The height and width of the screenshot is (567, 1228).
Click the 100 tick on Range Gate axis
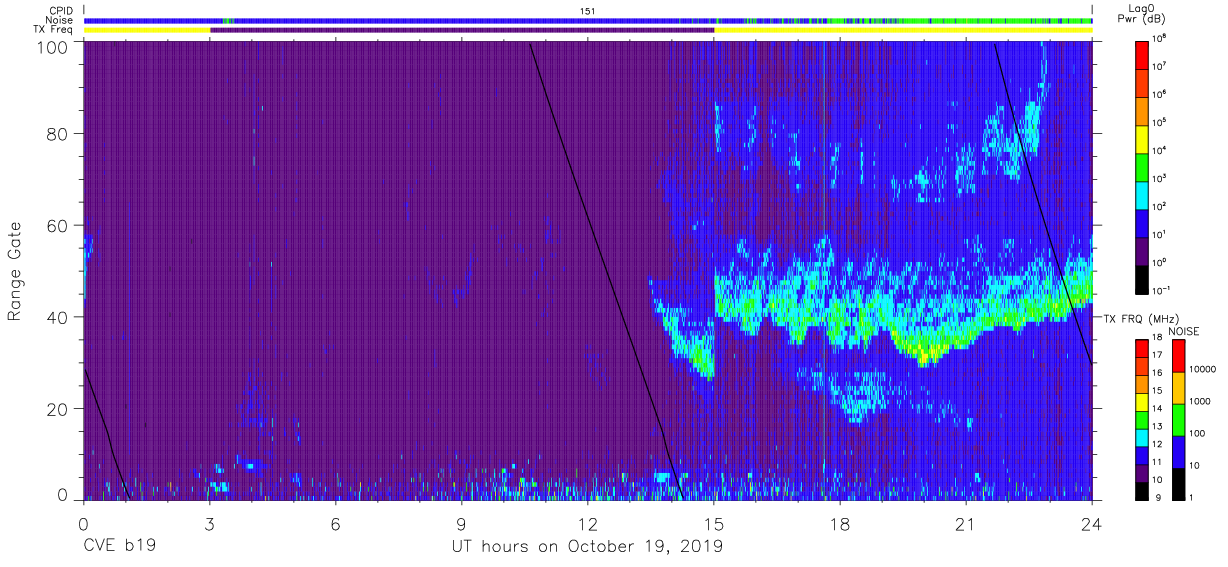(x=52, y=47)
